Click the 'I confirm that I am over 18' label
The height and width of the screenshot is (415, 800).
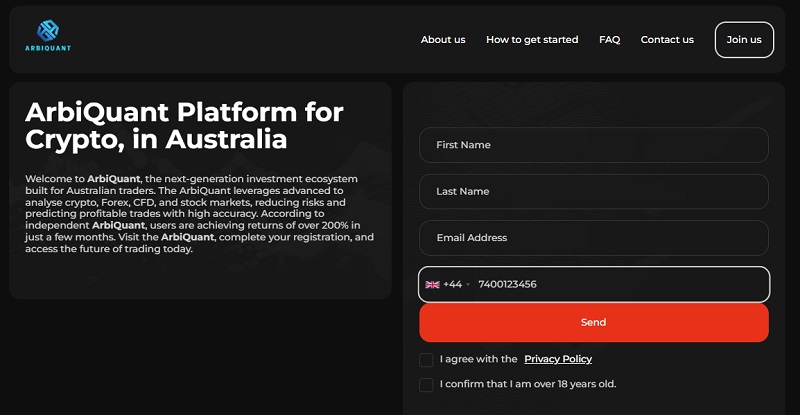tap(528, 384)
